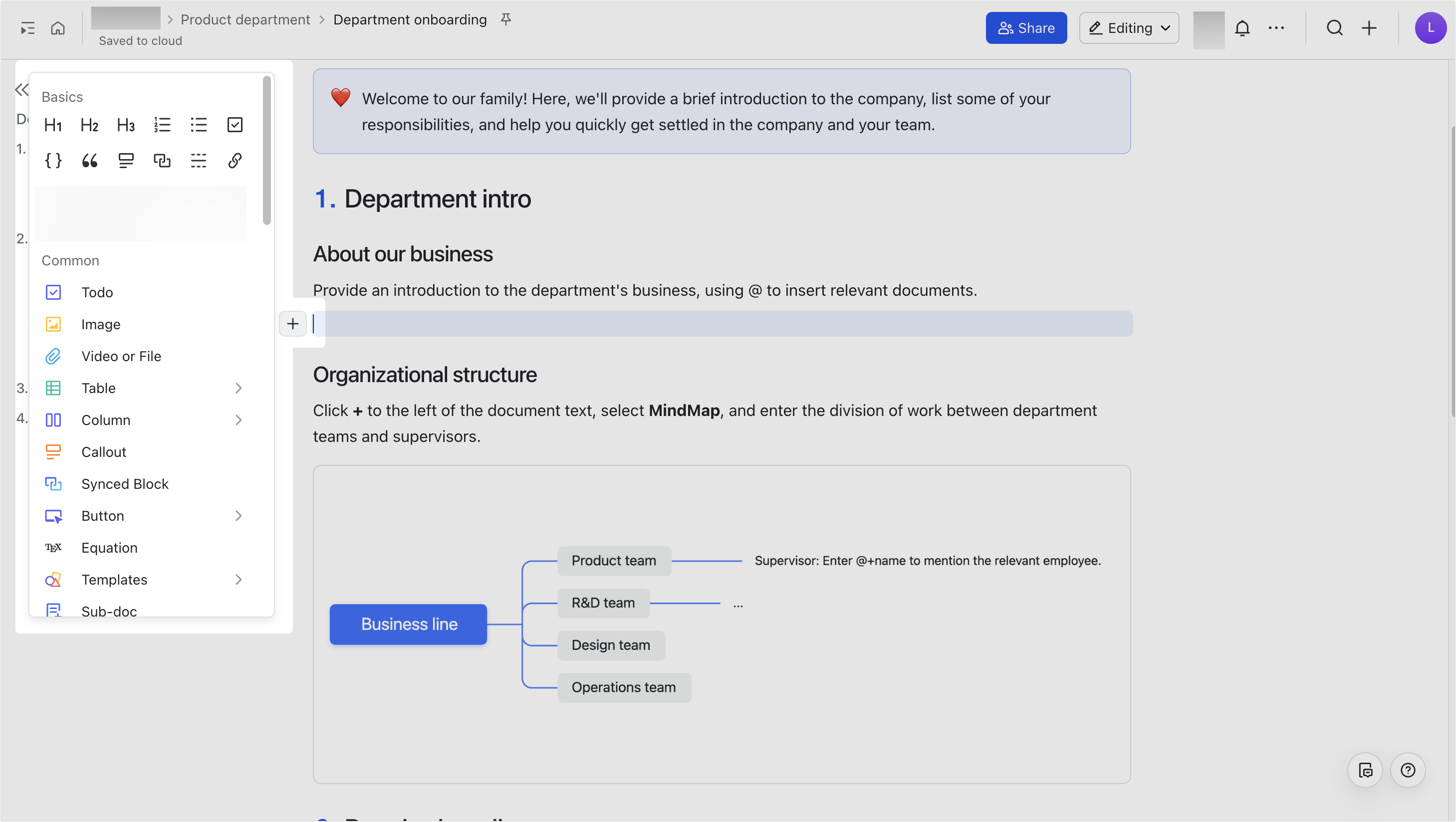Insert a link using the chain icon

(235, 160)
